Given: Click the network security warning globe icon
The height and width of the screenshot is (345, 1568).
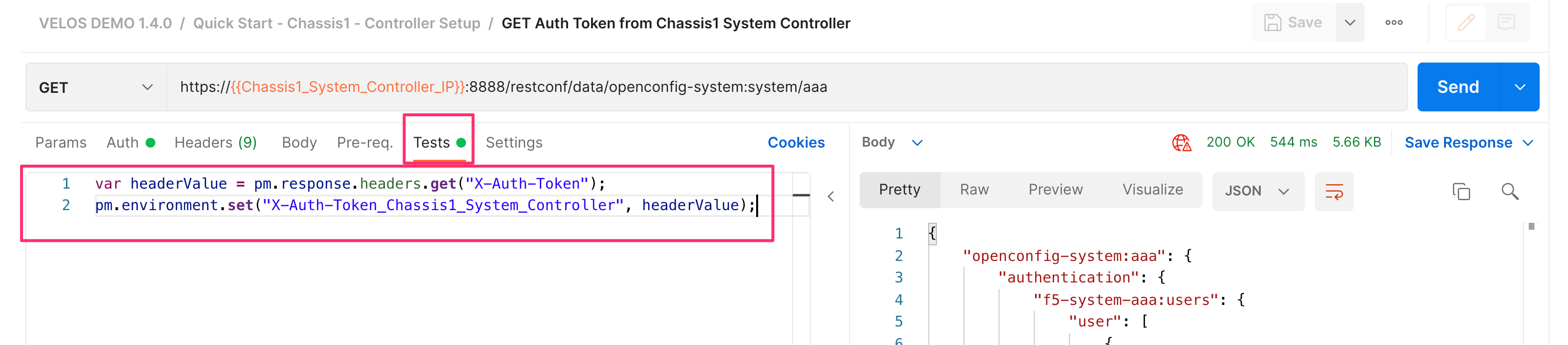Looking at the screenshot, I should coord(1181,143).
